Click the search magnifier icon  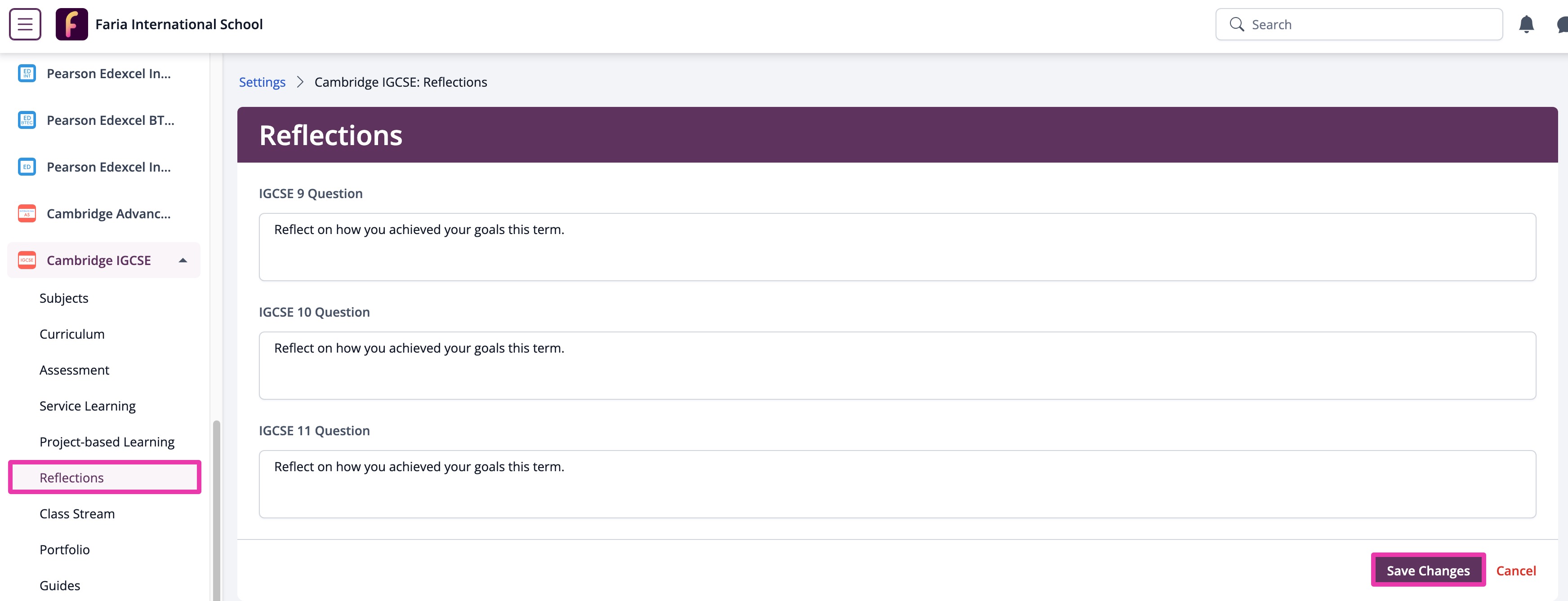coord(1237,24)
